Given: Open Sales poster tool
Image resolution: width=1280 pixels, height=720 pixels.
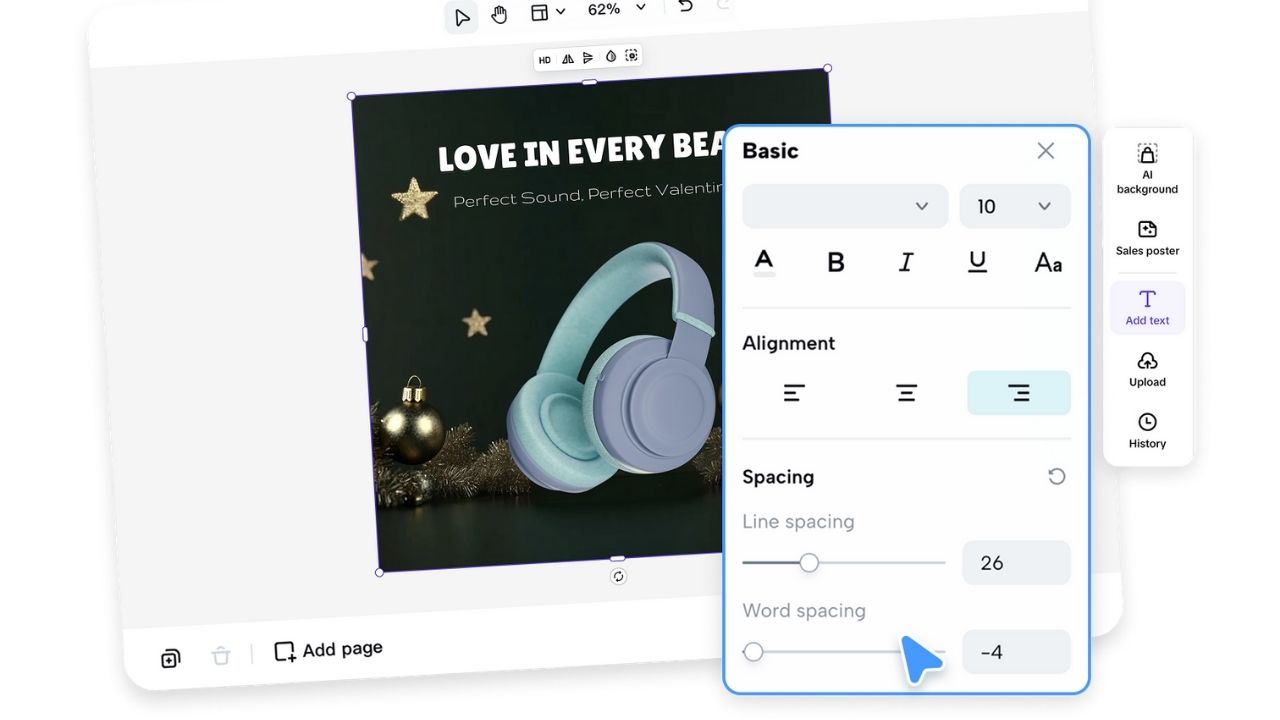Looking at the screenshot, I should [x=1147, y=239].
